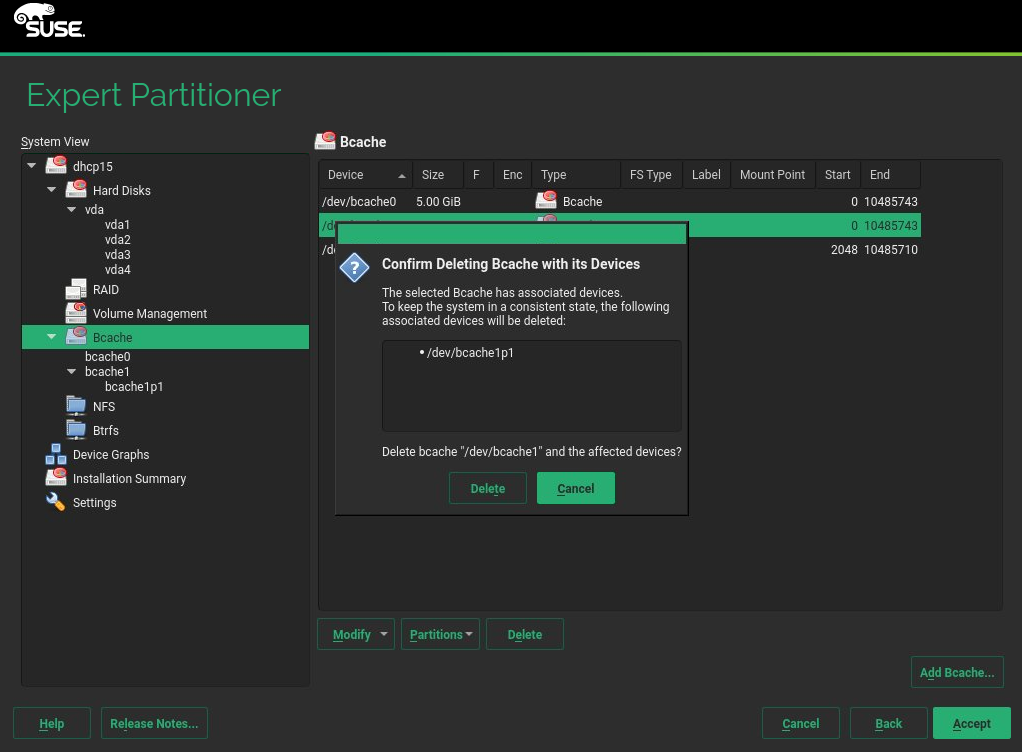The width and height of the screenshot is (1022, 752).
Task: Click the NFS network folder icon
Action: click(77, 406)
